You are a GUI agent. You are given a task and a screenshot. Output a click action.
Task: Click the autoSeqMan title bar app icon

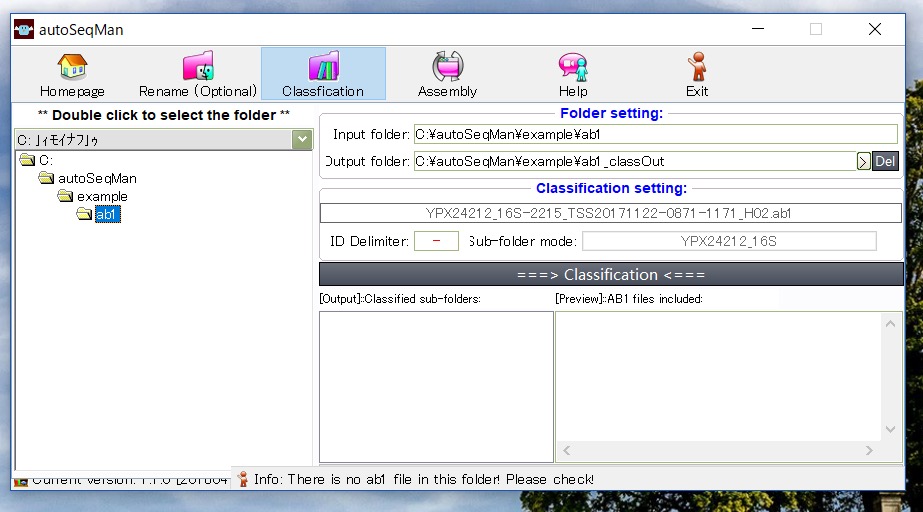click(24, 29)
